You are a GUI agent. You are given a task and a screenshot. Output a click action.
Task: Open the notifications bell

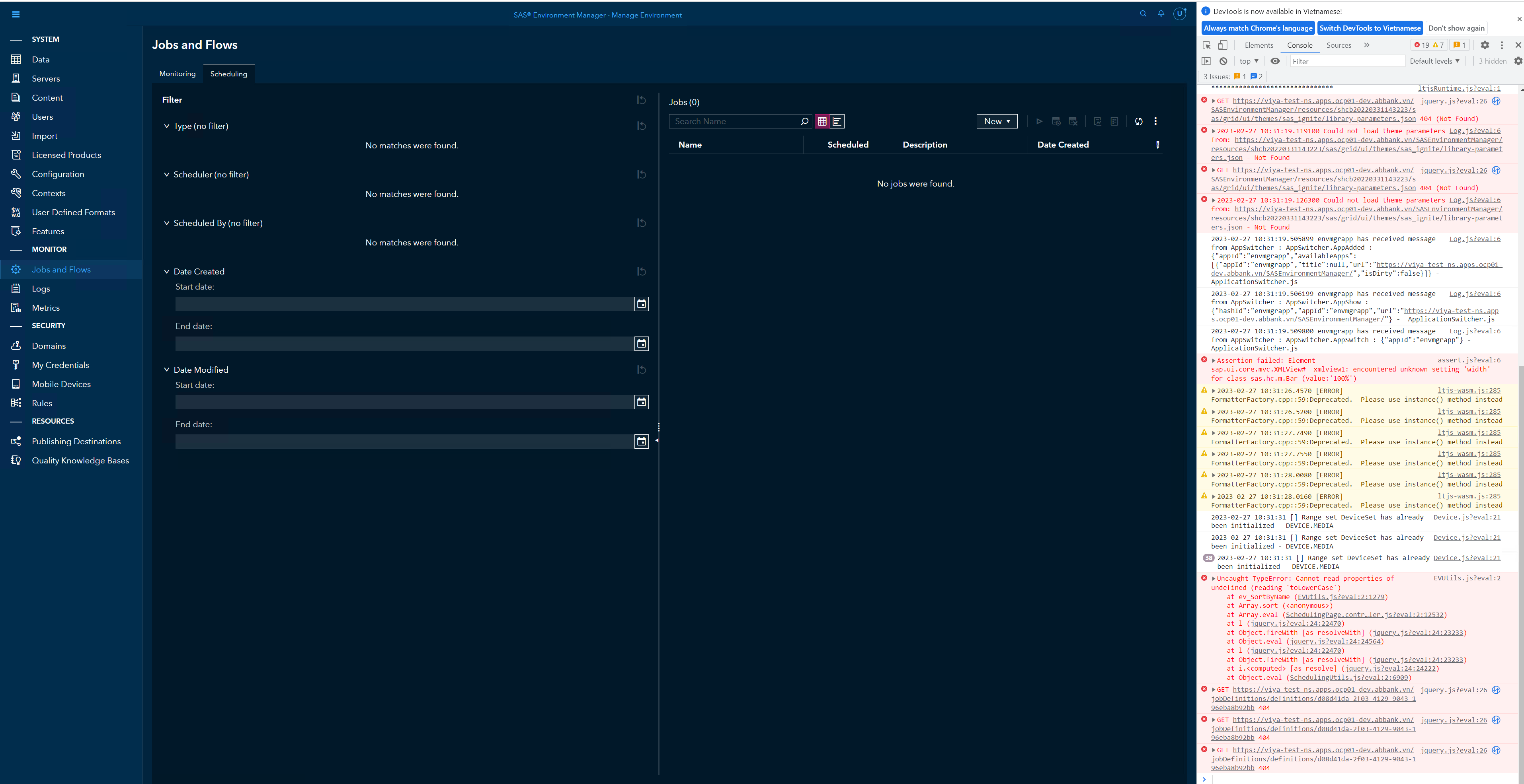(x=1161, y=14)
